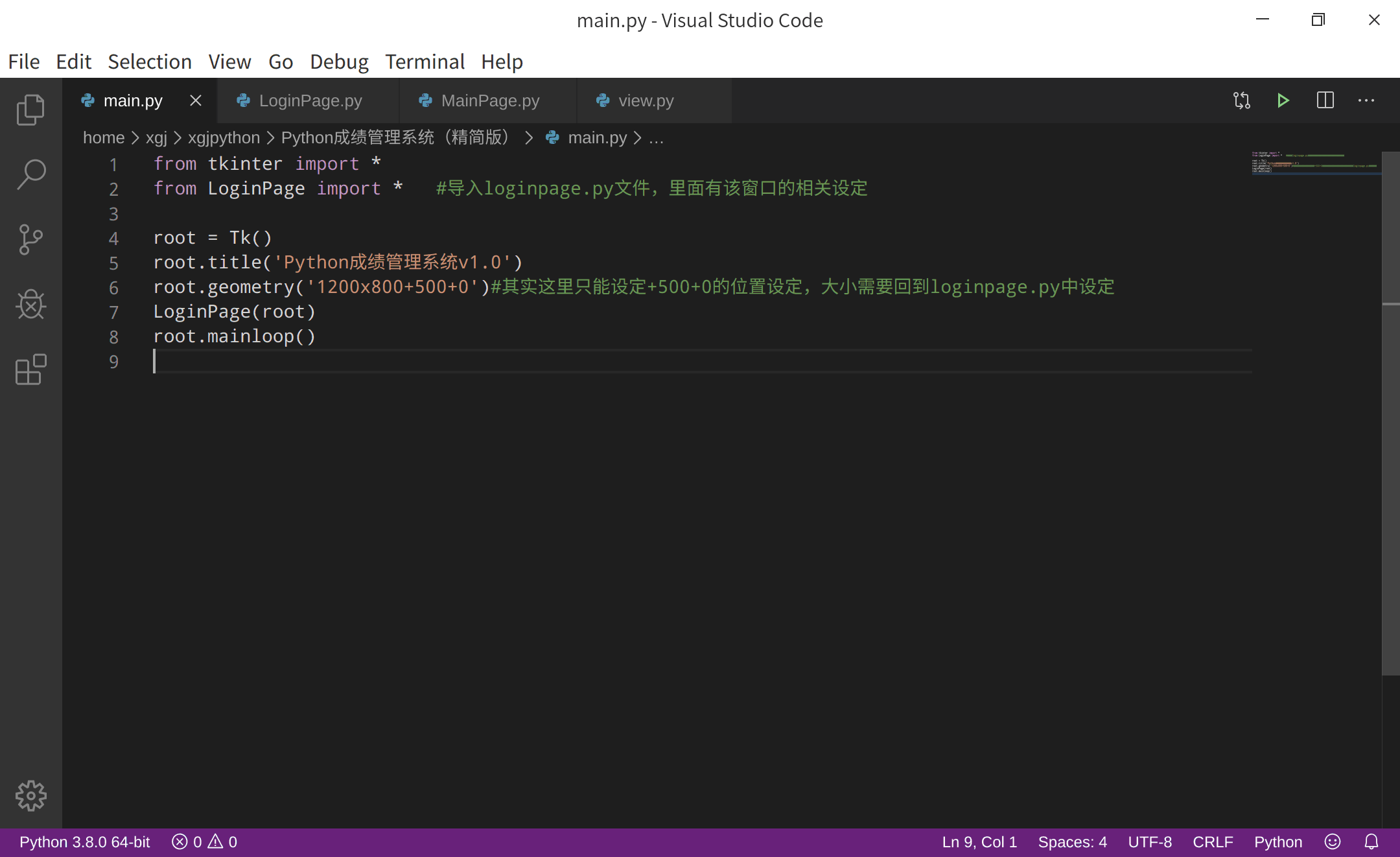Open the editor More Actions menu
This screenshot has width=1400, height=857.
pos(1366,100)
